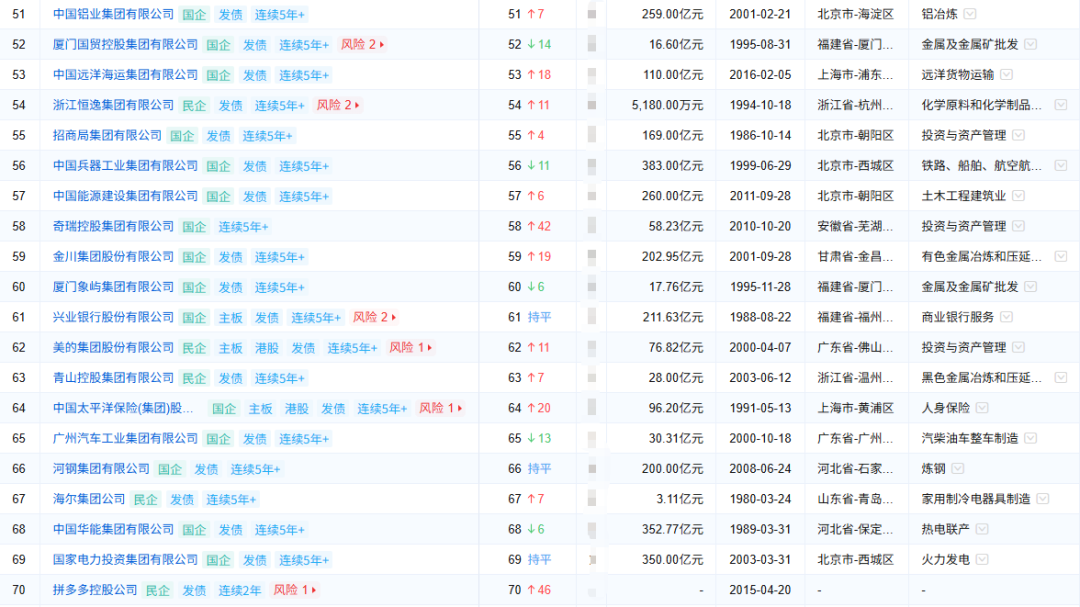Open 美的集团股份有限公司 page
Screen dimensions: 1080x607
coord(113,347)
